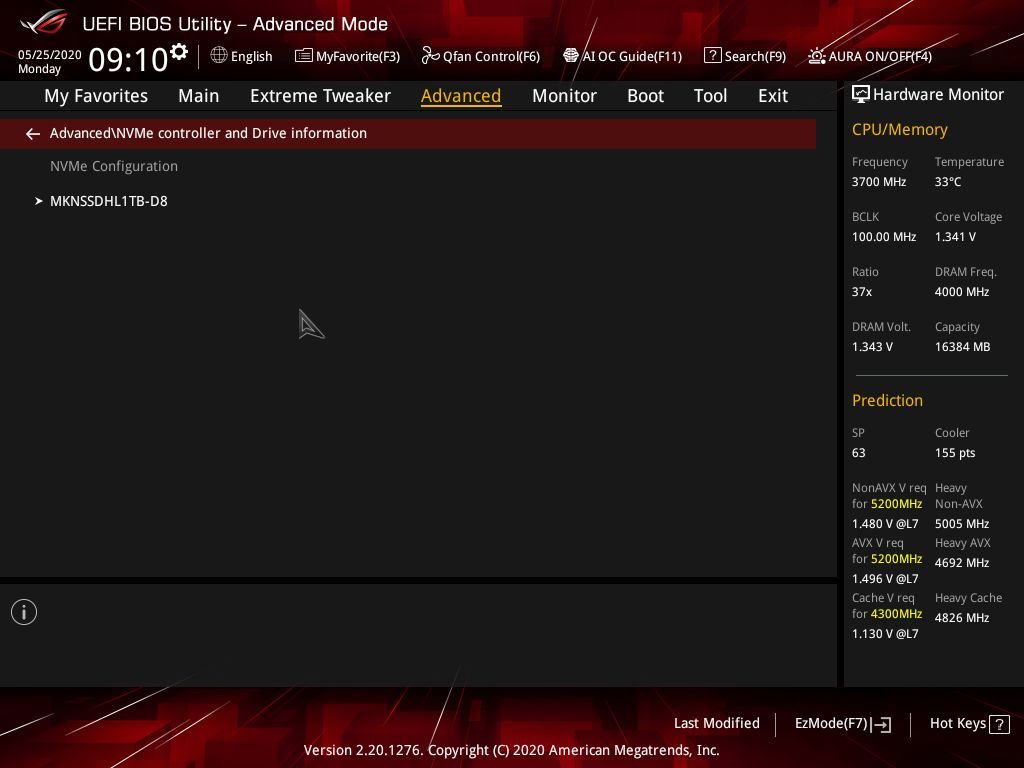Click the 1.480 V @L7 value
Image resolution: width=1024 pixels, height=768 pixels.
(885, 524)
